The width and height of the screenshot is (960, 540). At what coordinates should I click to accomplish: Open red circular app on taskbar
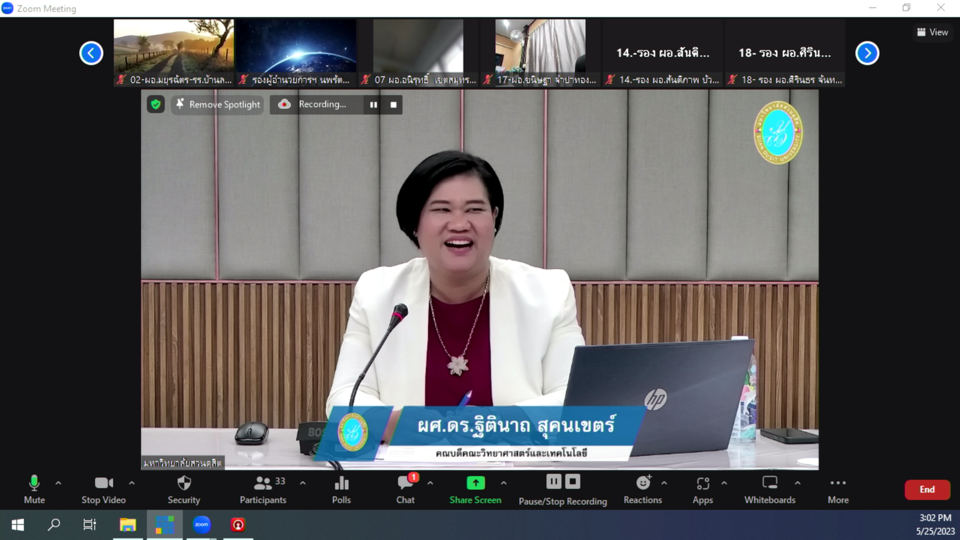pos(238,525)
